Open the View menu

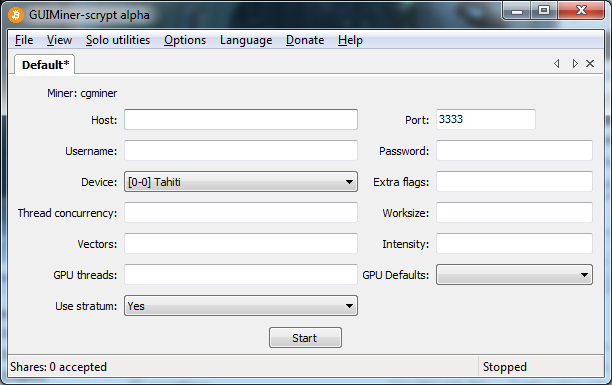(x=59, y=40)
